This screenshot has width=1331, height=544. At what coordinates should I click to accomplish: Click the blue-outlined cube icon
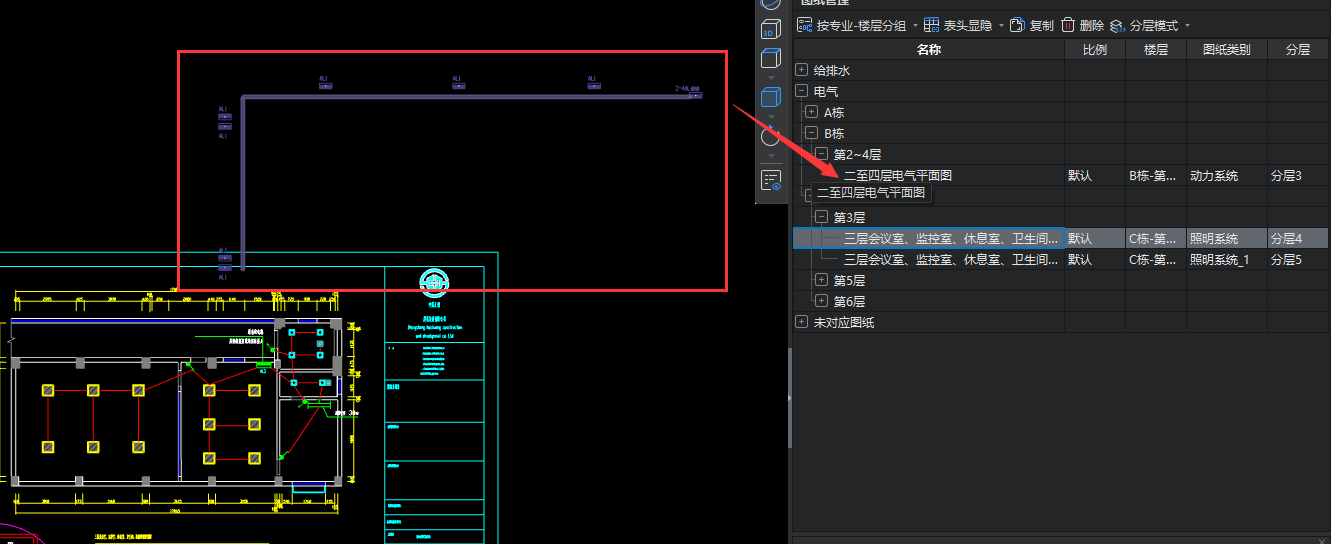(770, 97)
